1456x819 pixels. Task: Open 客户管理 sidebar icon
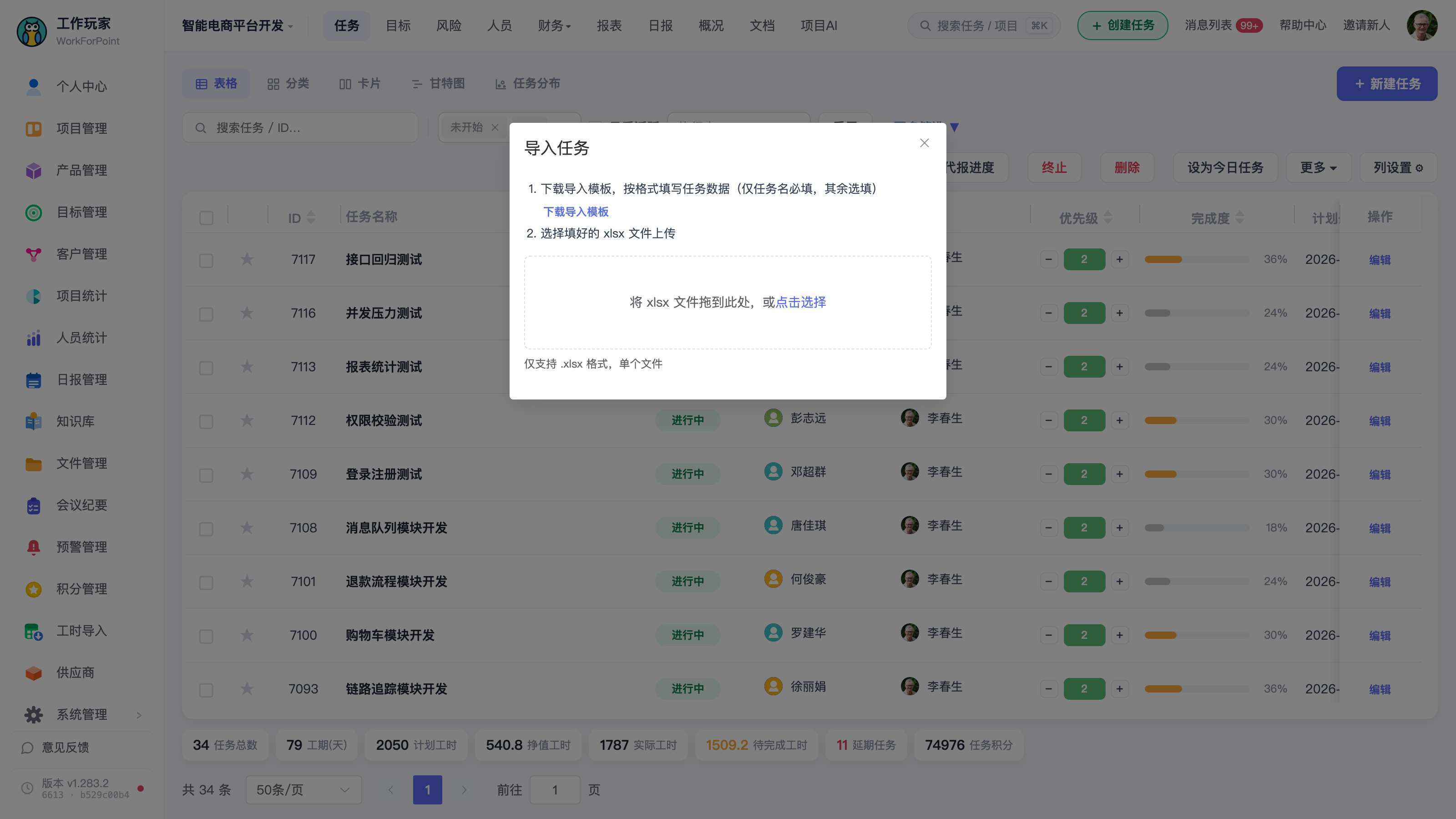pos(33,254)
